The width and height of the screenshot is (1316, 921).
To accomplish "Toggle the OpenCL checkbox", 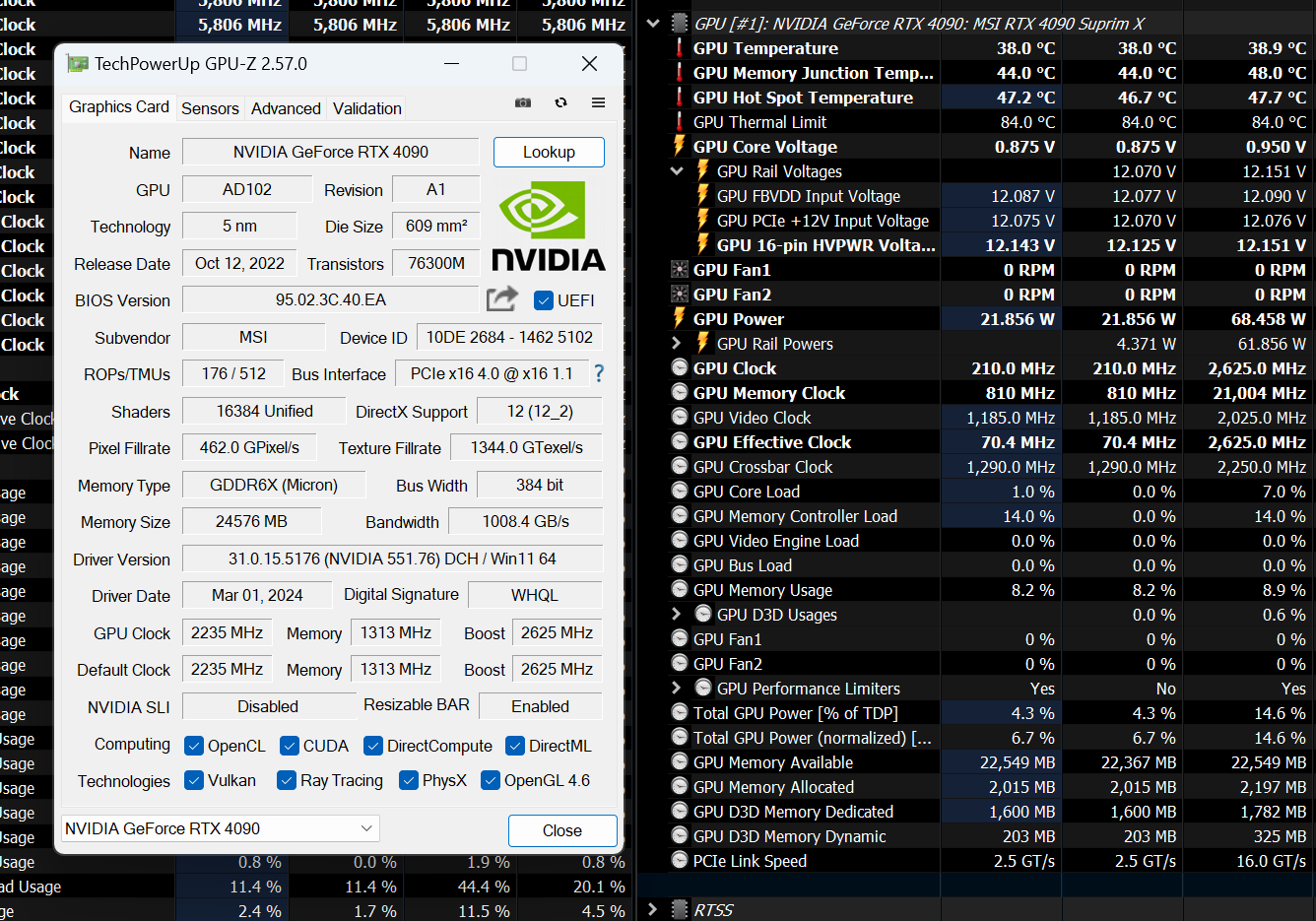I will (x=194, y=747).
